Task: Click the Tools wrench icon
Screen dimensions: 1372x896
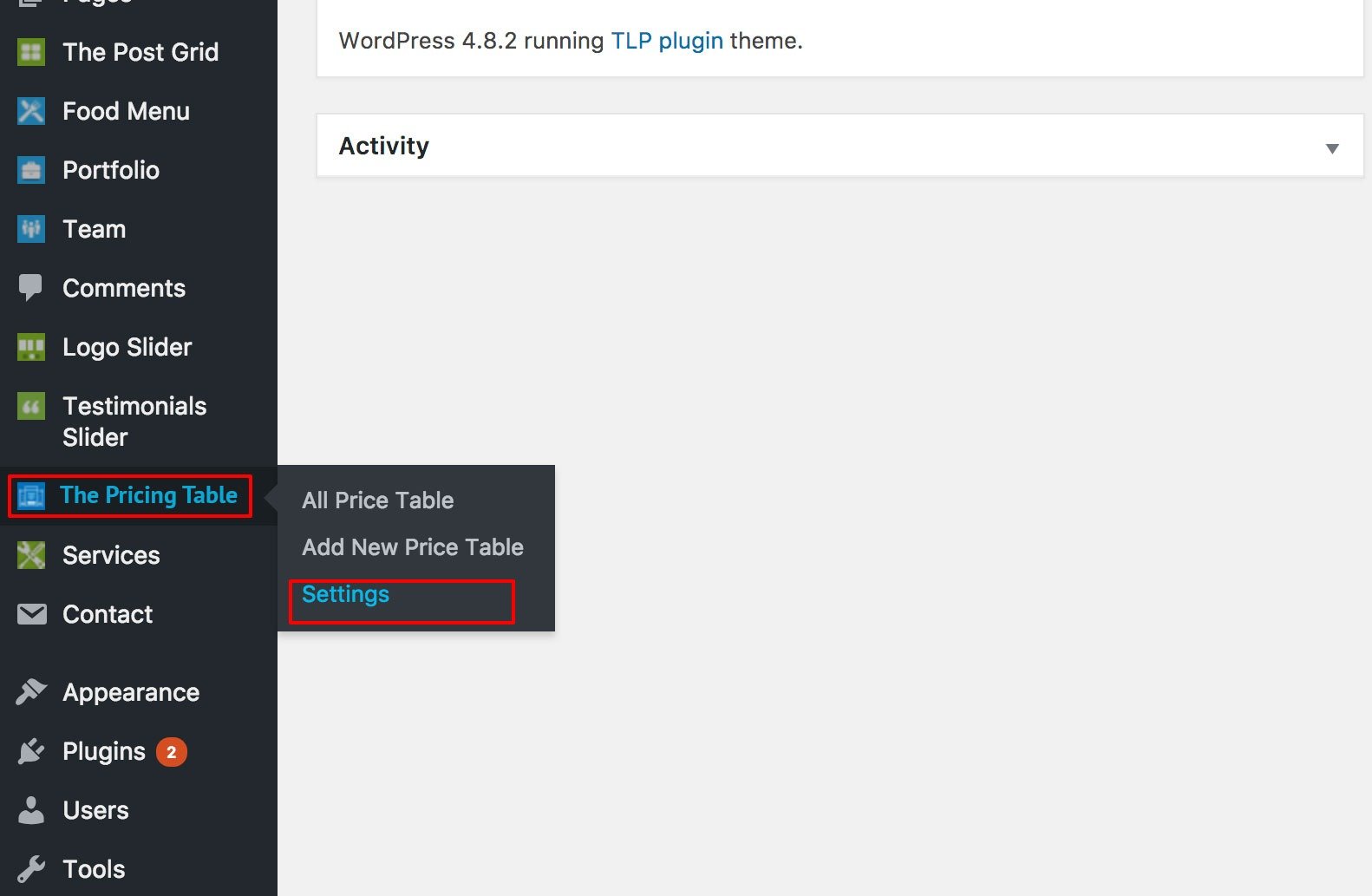Action: coord(31,869)
